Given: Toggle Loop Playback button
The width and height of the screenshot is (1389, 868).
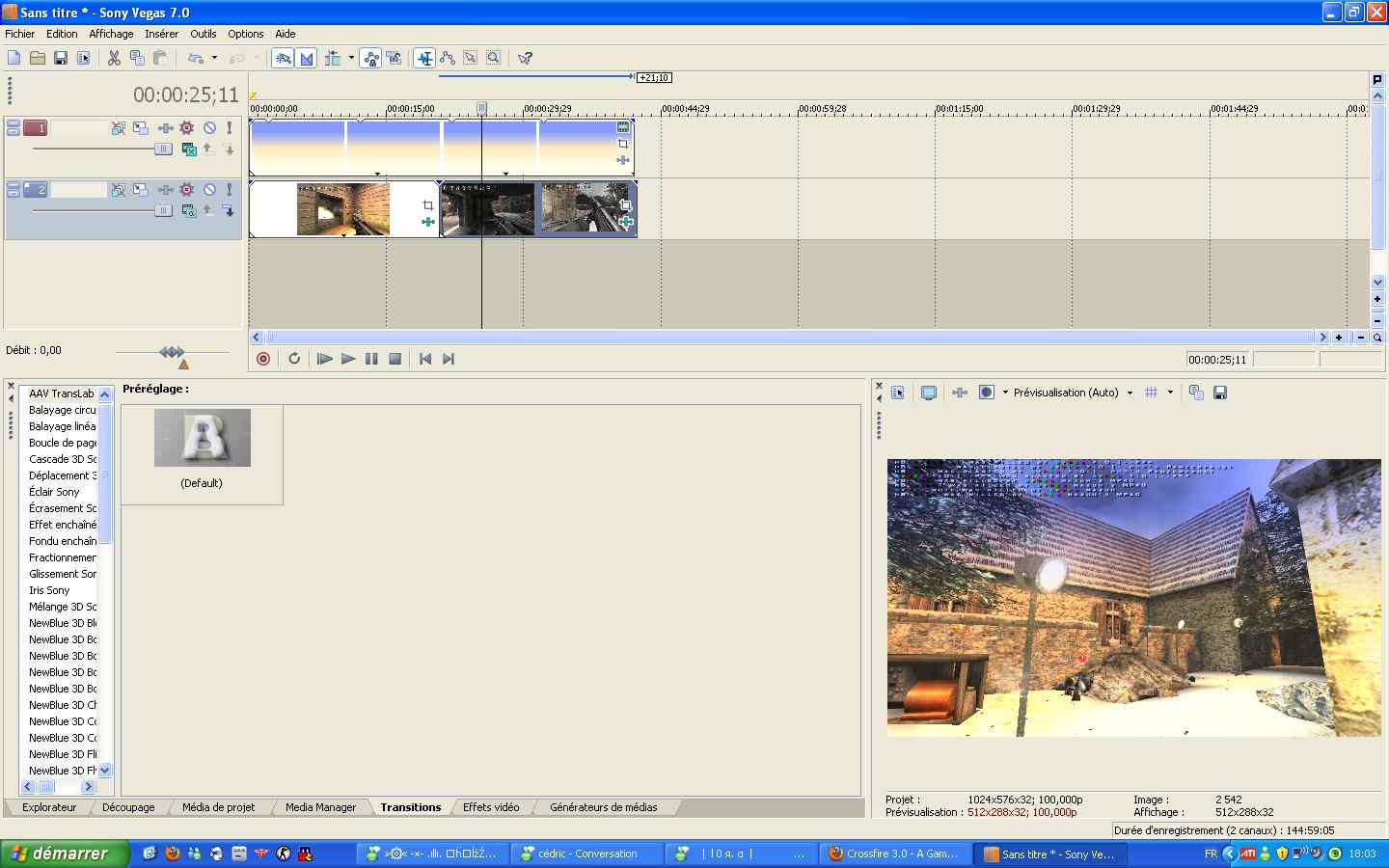Looking at the screenshot, I should [x=294, y=359].
